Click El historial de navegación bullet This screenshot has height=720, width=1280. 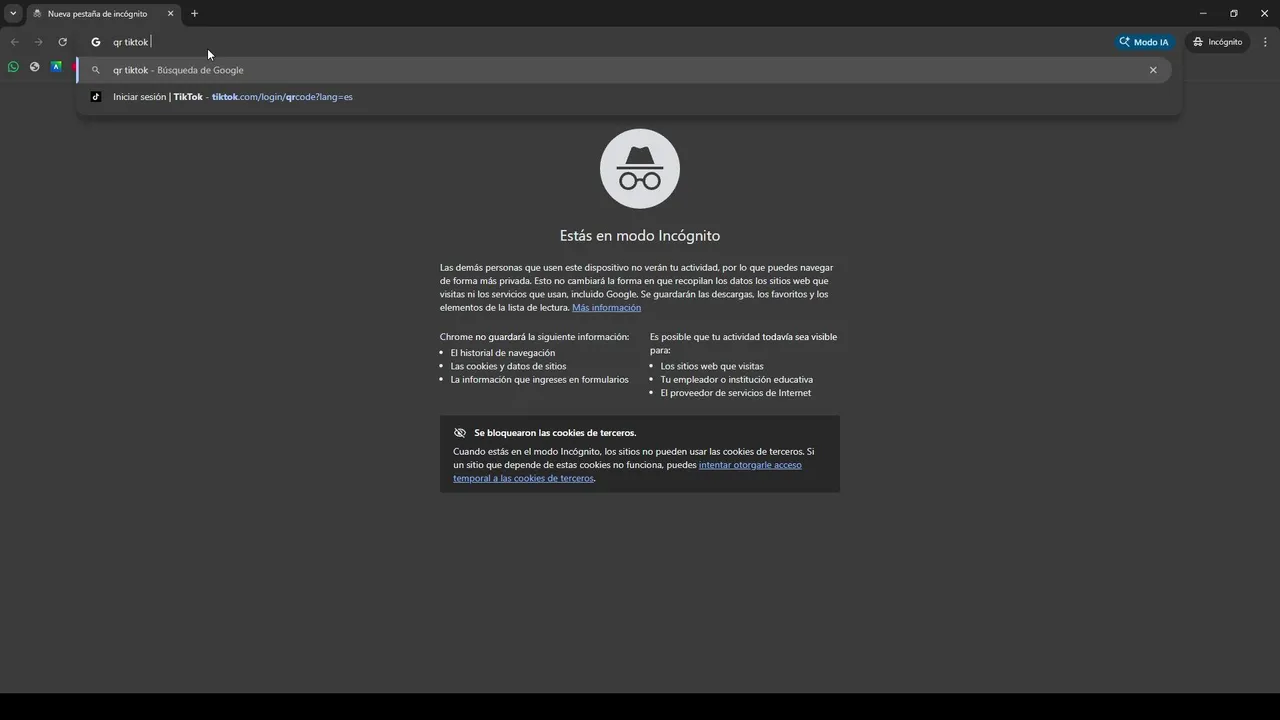coord(503,353)
